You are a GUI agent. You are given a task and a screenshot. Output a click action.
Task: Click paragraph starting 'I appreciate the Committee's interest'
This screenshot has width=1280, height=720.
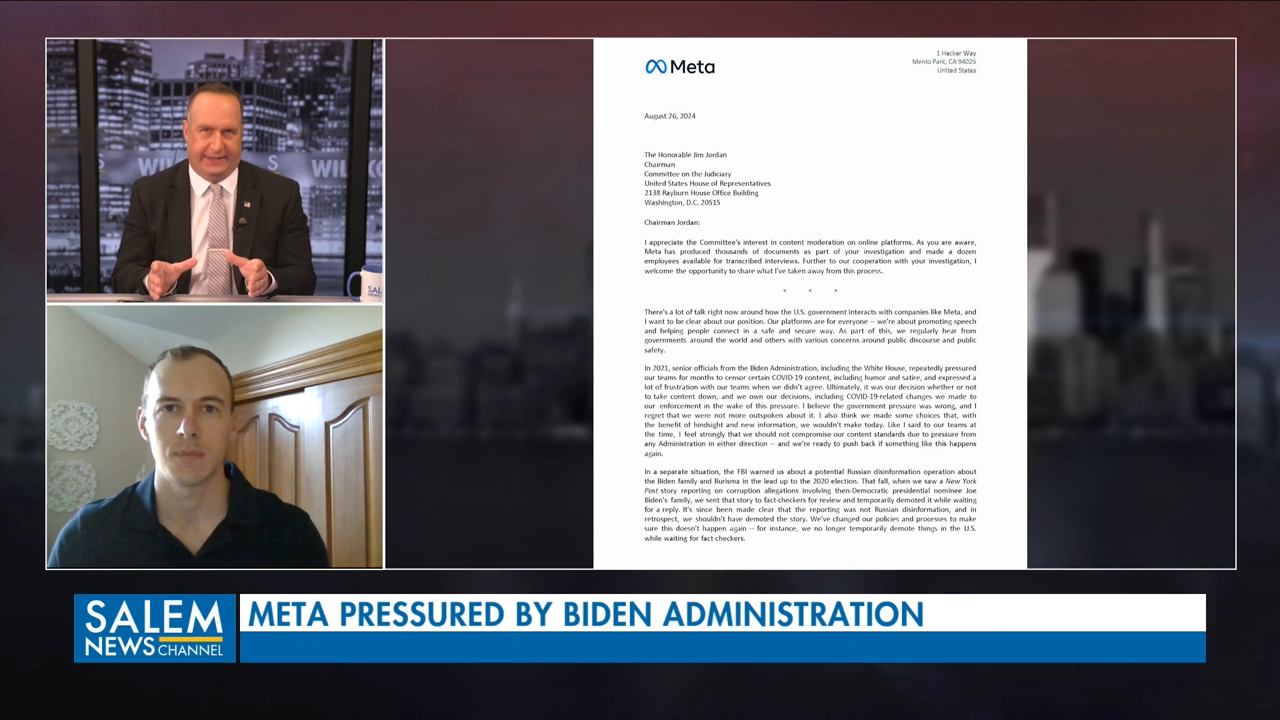[810, 256]
